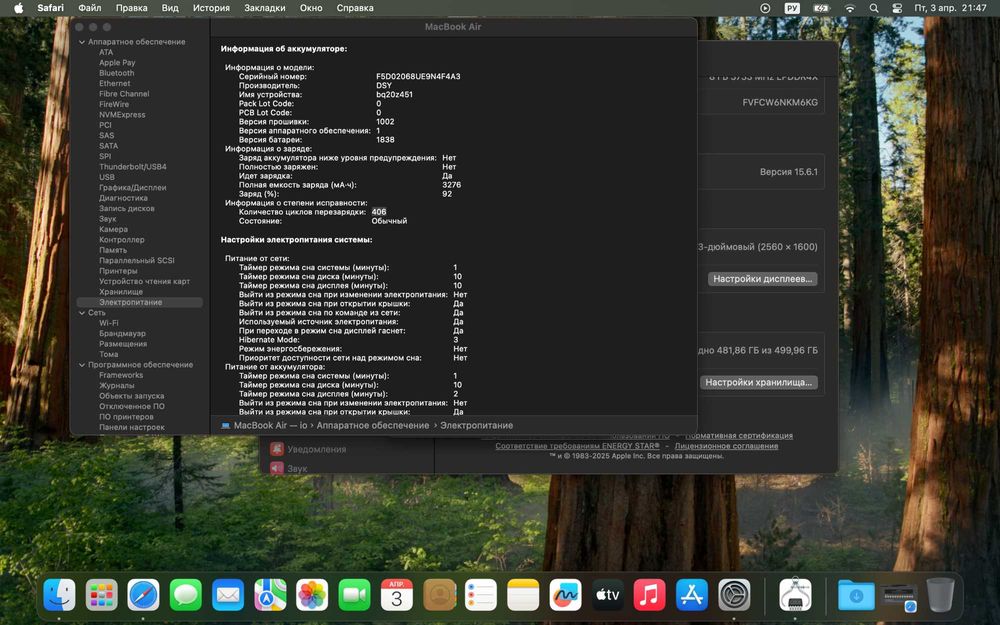Image resolution: width=1000 pixels, height=625 pixels.
Task: Click the date and time Пт, 3 апр. 21:47
Action: (950, 8)
